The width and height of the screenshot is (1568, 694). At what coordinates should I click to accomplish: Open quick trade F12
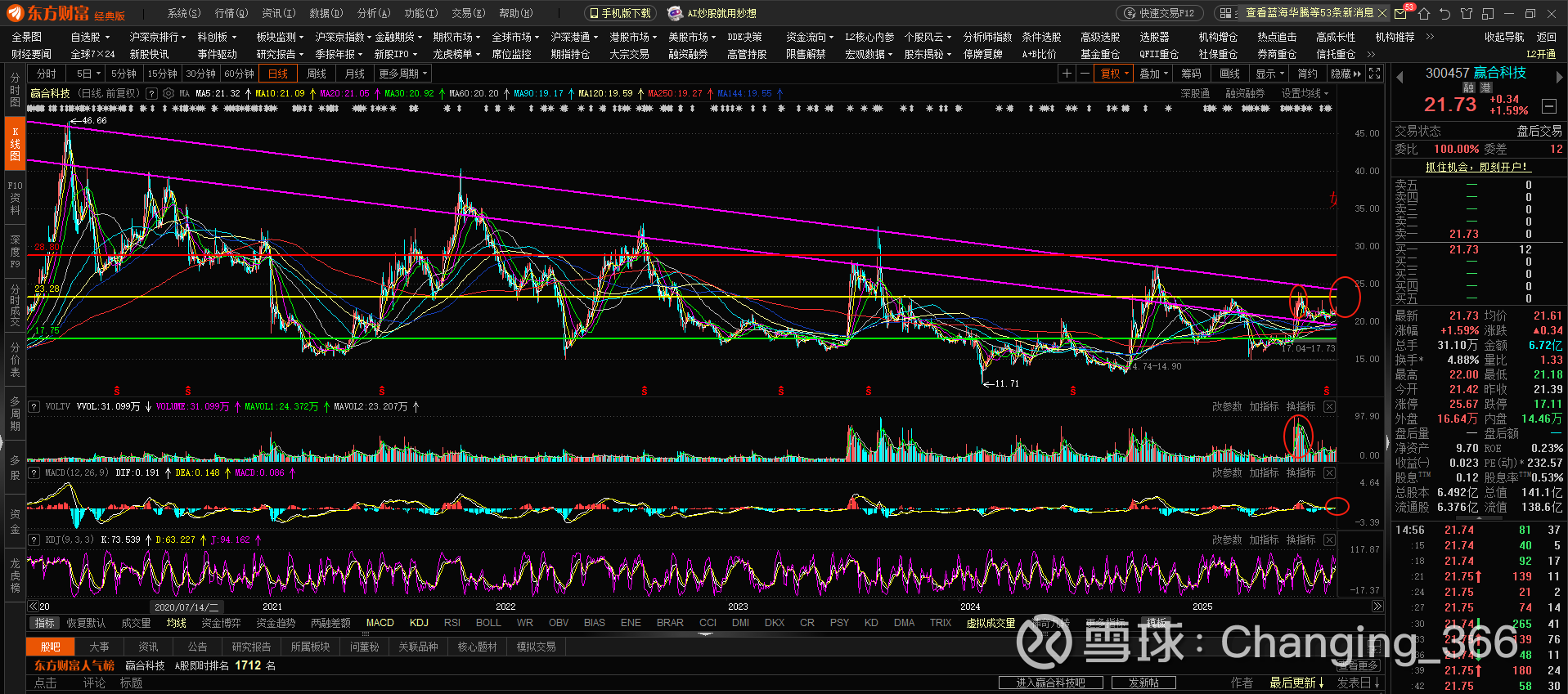click(x=1159, y=13)
